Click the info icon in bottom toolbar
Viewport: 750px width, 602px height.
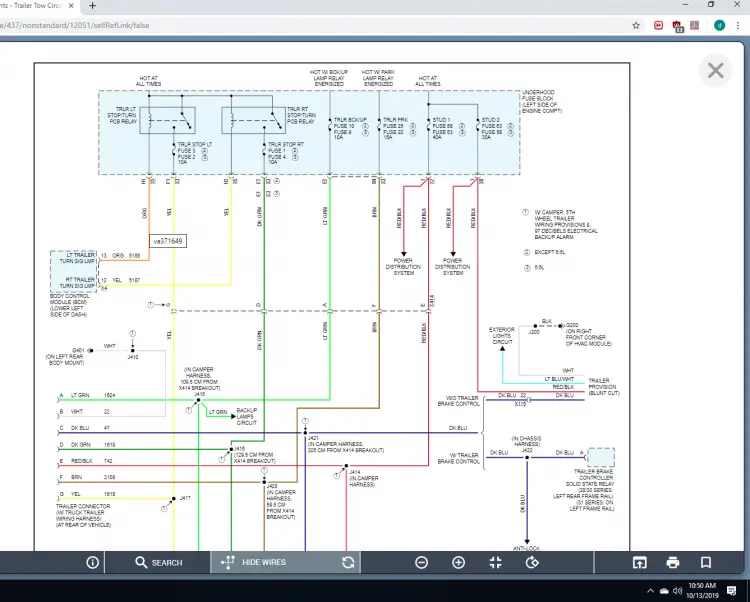[x=92, y=562]
